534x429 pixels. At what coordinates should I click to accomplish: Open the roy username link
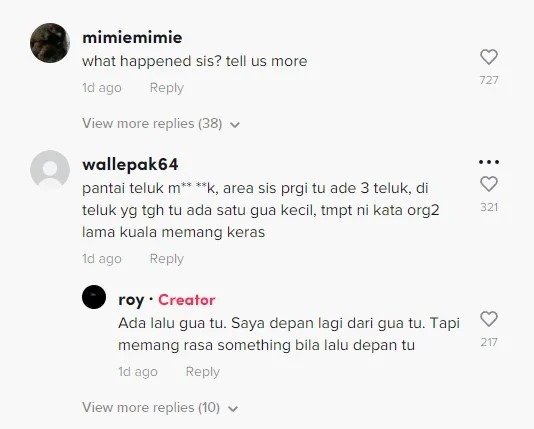click(x=131, y=300)
